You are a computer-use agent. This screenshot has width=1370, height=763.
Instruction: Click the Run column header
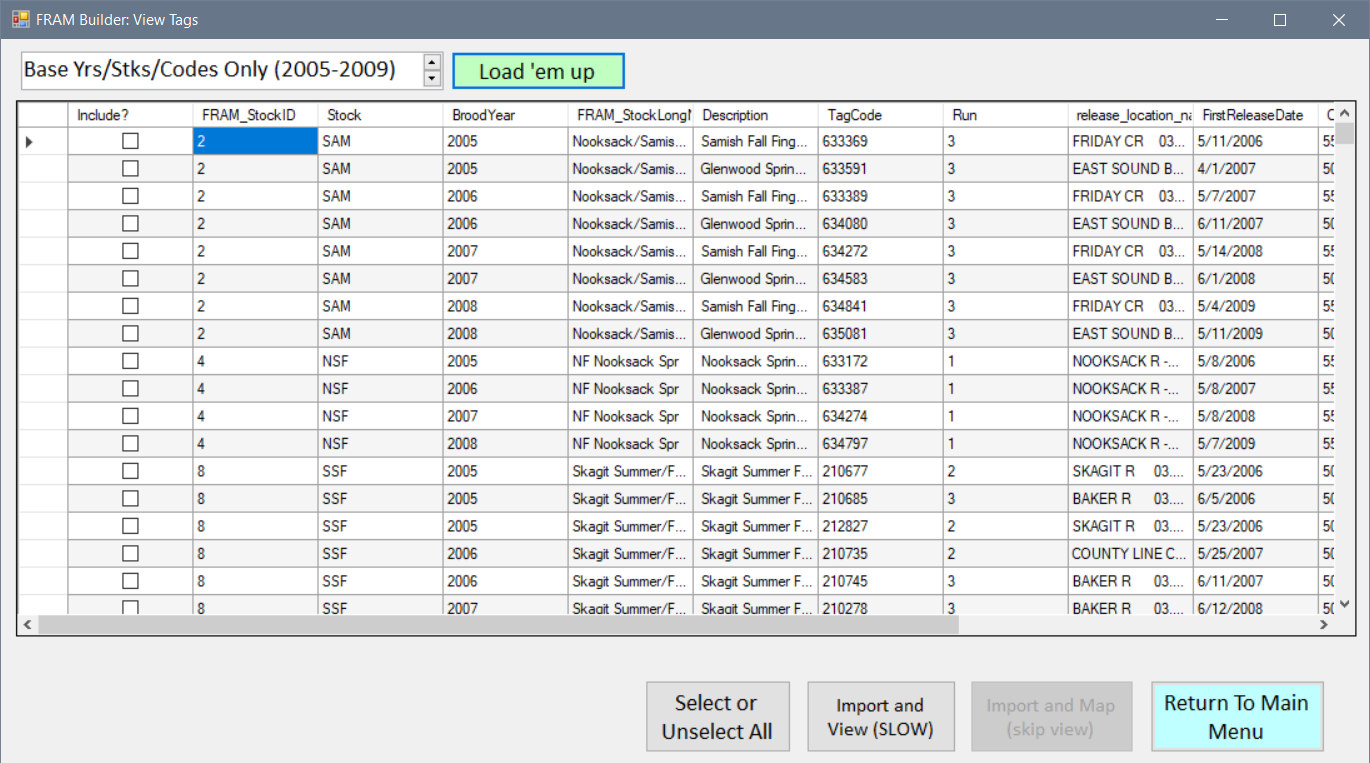[1005, 115]
